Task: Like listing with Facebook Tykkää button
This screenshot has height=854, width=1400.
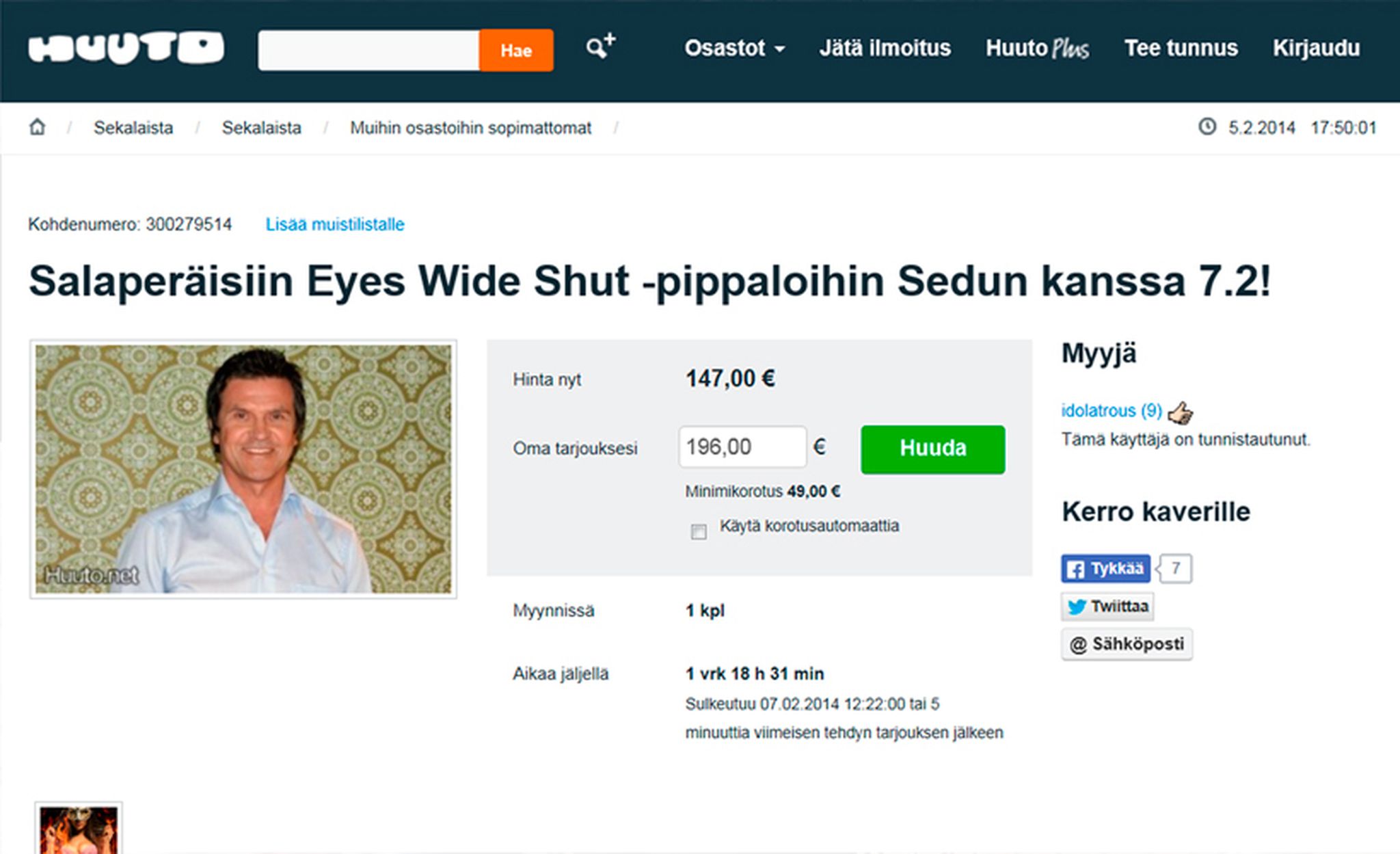Action: [x=1105, y=568]
